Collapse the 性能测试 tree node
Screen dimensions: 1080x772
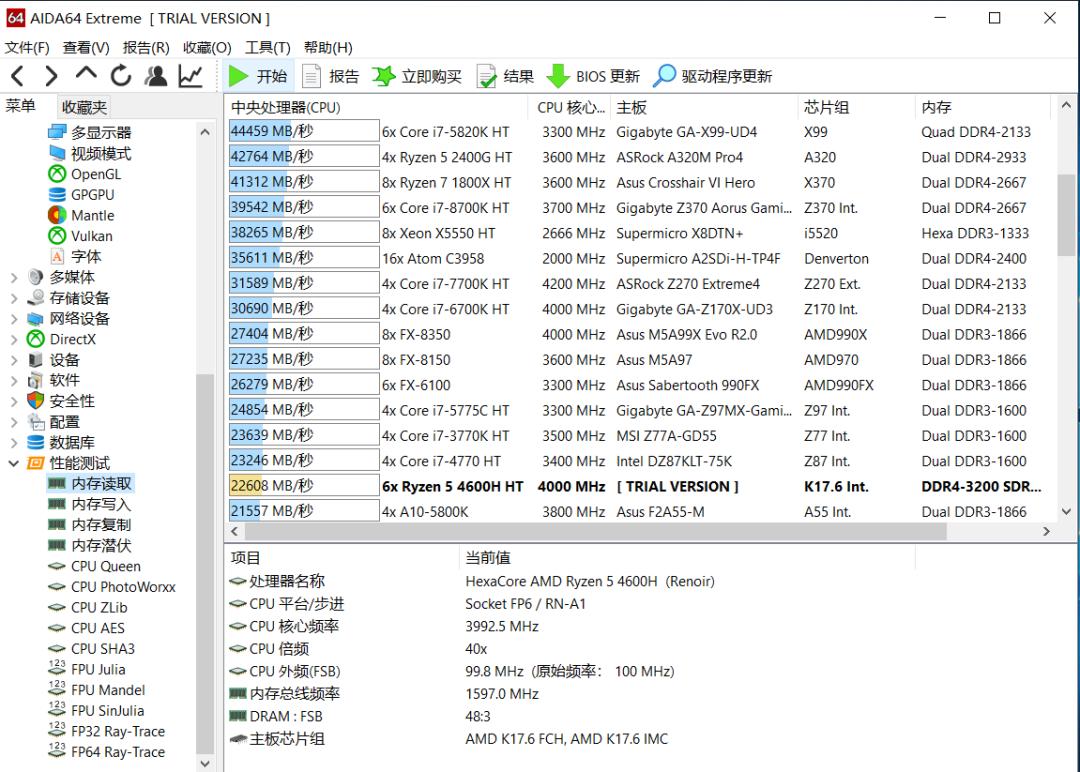click(14, 463)
